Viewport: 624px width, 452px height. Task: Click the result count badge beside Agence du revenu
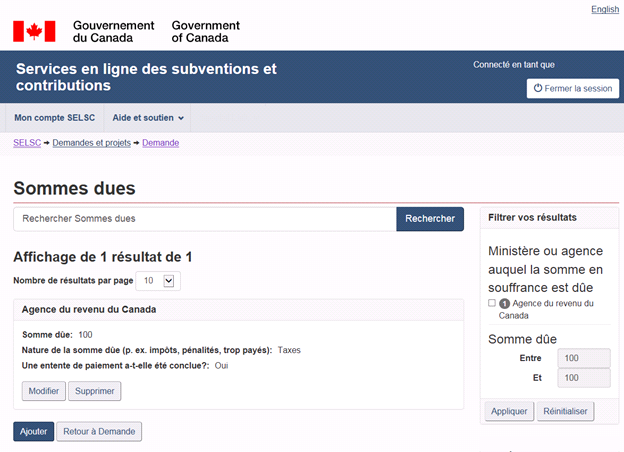(504, 304)
